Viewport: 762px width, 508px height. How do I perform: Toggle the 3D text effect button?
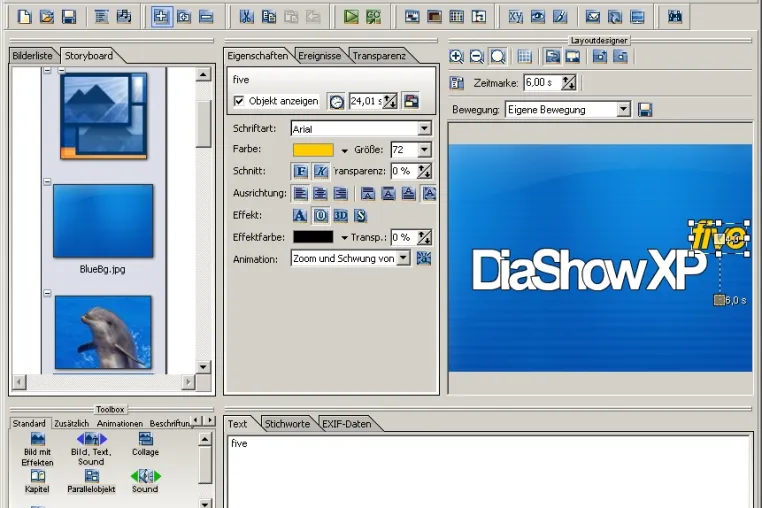pos(340,215)
